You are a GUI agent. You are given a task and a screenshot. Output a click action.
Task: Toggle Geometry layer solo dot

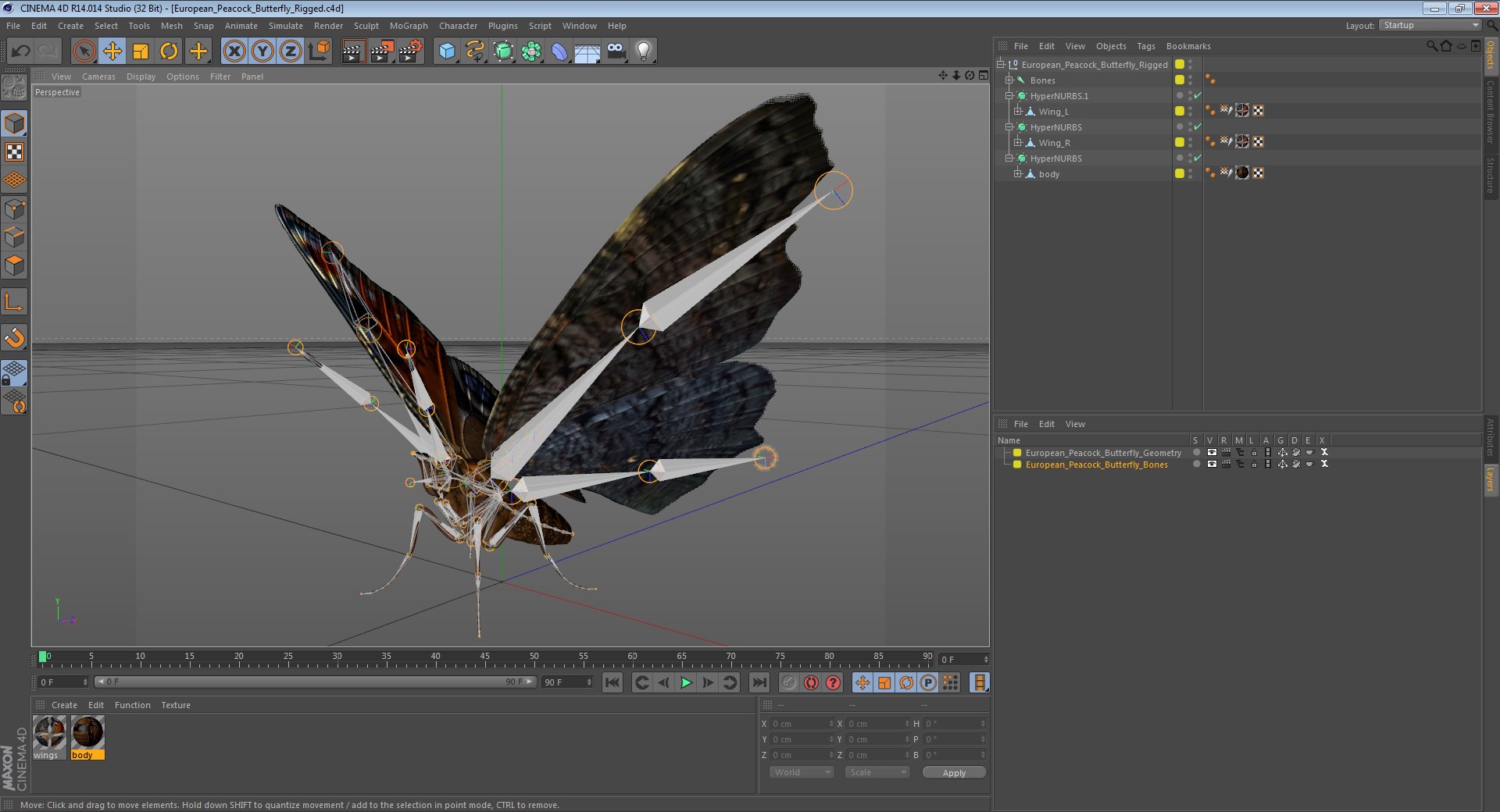(1196, 453)
